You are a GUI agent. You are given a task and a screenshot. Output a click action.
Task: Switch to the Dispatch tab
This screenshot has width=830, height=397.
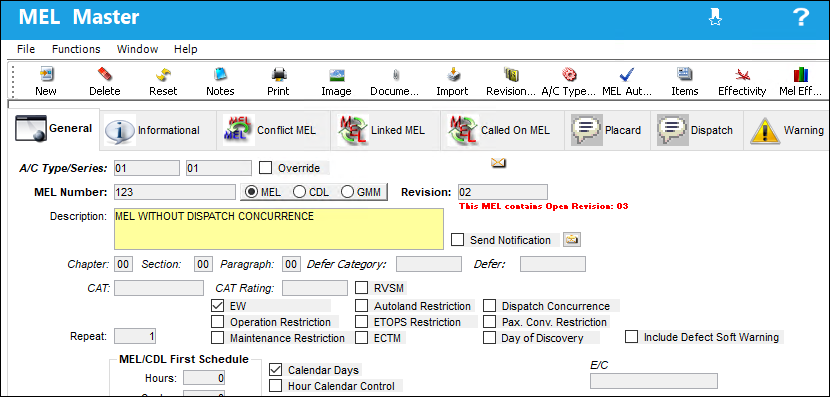coord(697,130)
